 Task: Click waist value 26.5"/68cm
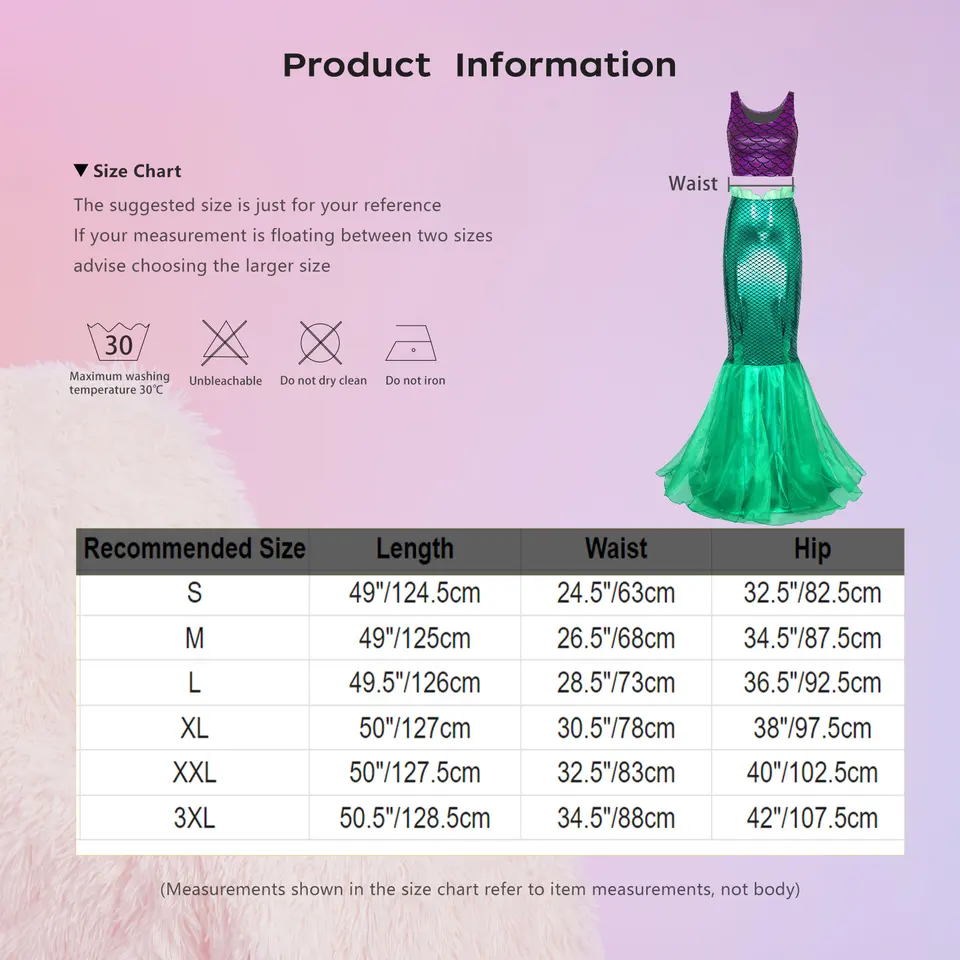(616, 638)
